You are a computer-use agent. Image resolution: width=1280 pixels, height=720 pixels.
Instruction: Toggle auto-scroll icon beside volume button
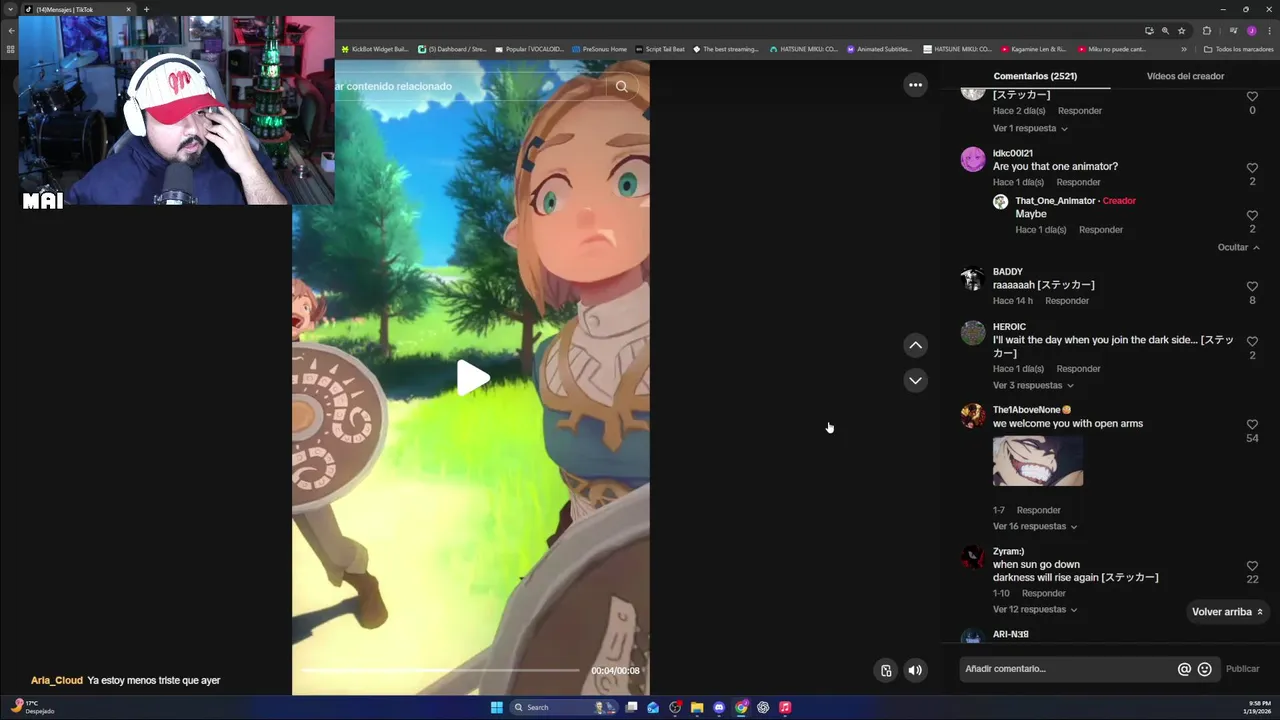click(886, 670)
